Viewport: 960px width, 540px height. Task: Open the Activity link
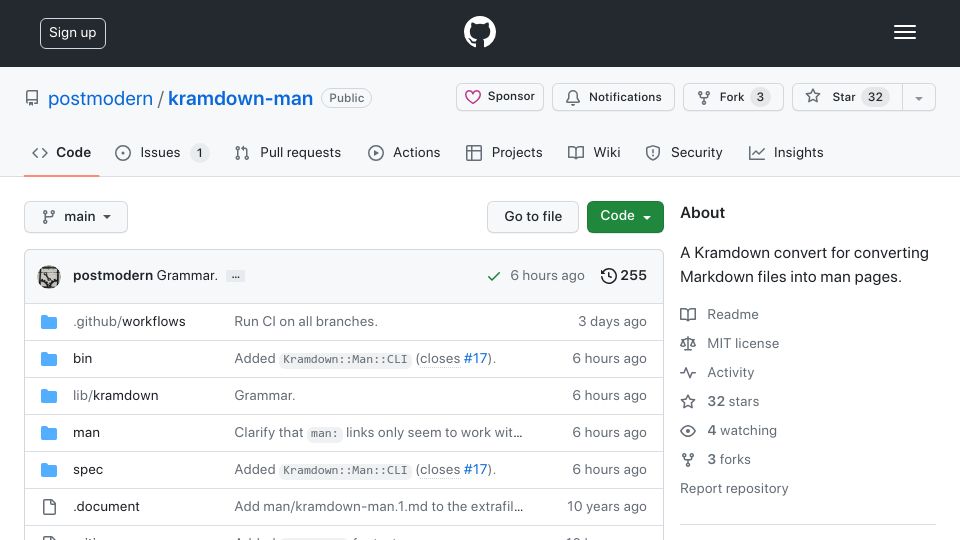click(730, 372)
